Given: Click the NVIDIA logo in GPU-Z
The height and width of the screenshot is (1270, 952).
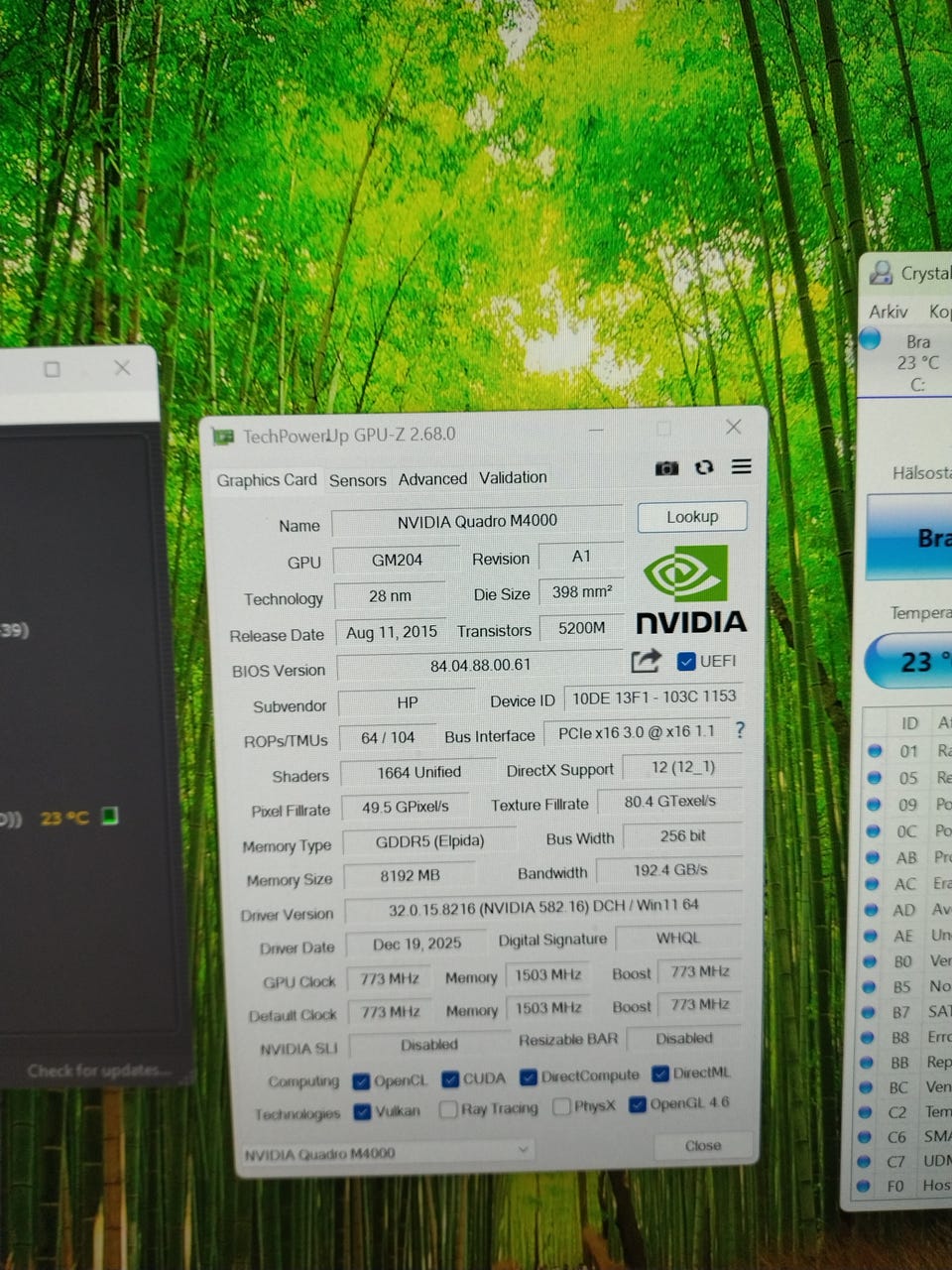Looking at the screenshot, I should click(691, 589).
